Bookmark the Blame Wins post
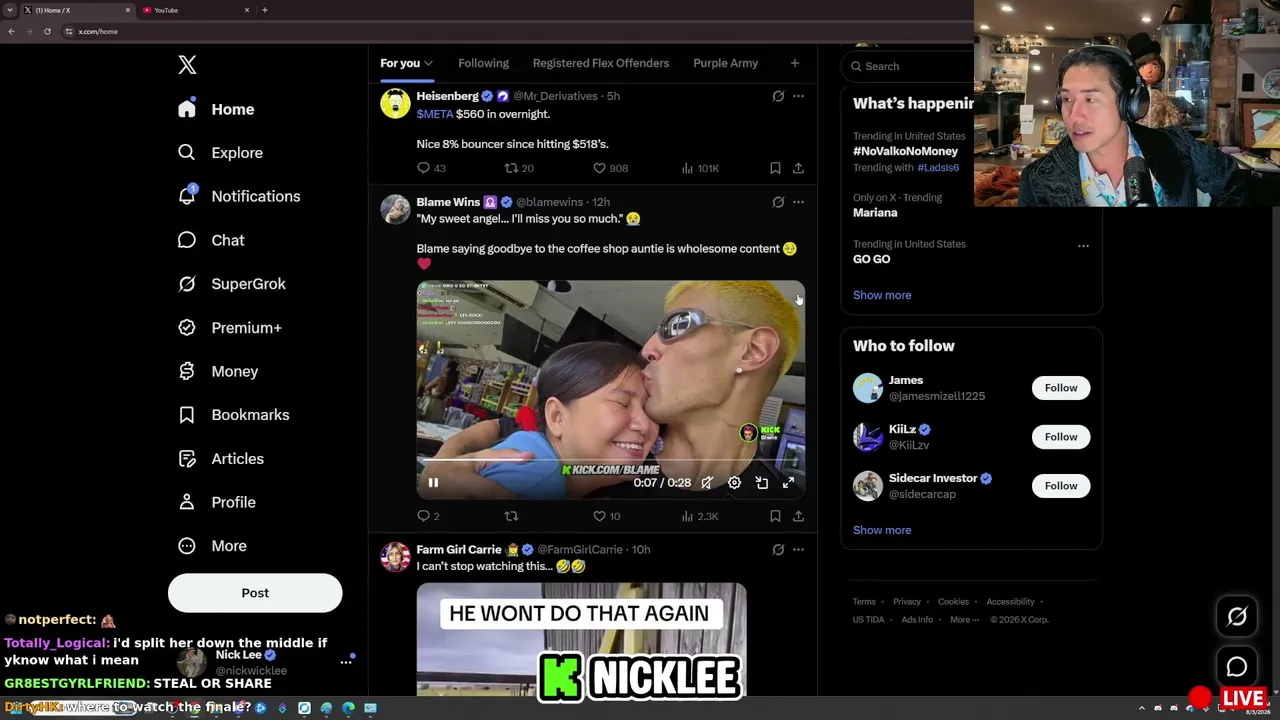Image resolution: width=1280 pixels, height=720 pixels. 775,516
